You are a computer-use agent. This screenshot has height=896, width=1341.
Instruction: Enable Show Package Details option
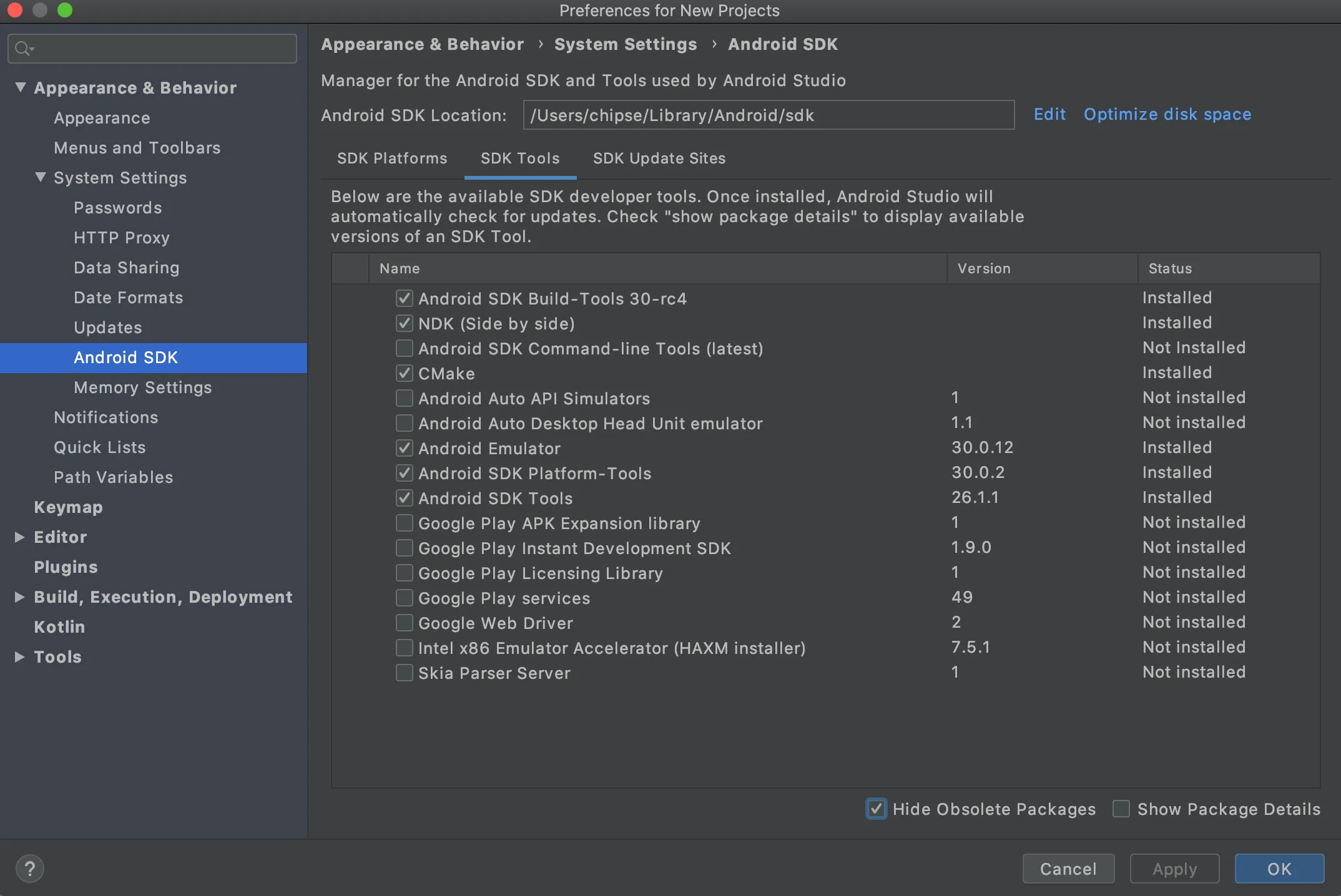coord(1121,809)
